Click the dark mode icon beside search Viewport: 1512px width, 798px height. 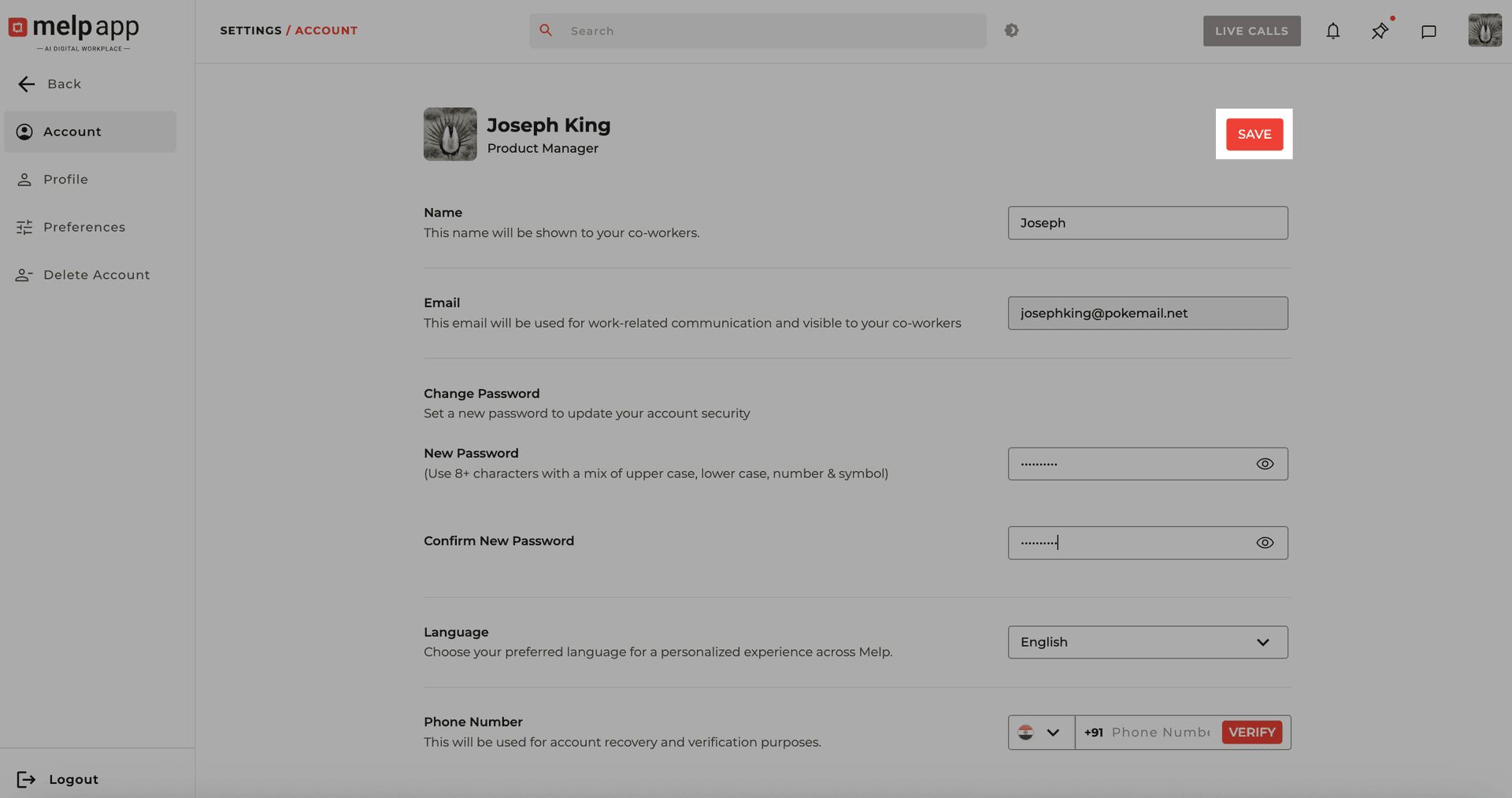click(1011, 30)
